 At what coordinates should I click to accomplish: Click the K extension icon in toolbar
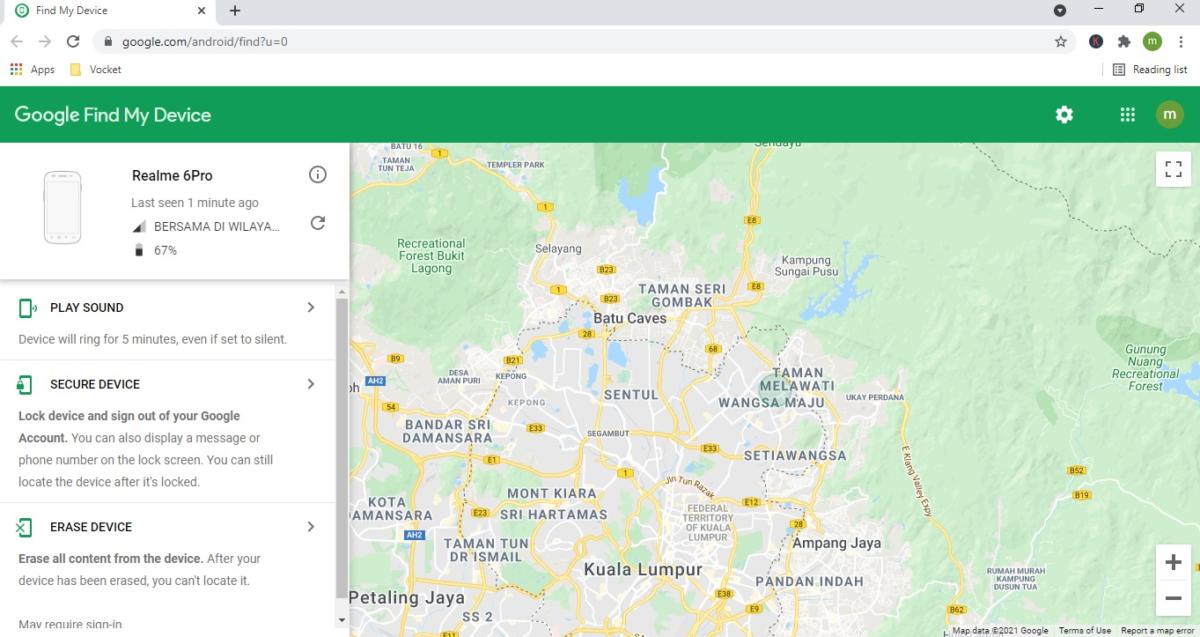tap(1096, 42)
